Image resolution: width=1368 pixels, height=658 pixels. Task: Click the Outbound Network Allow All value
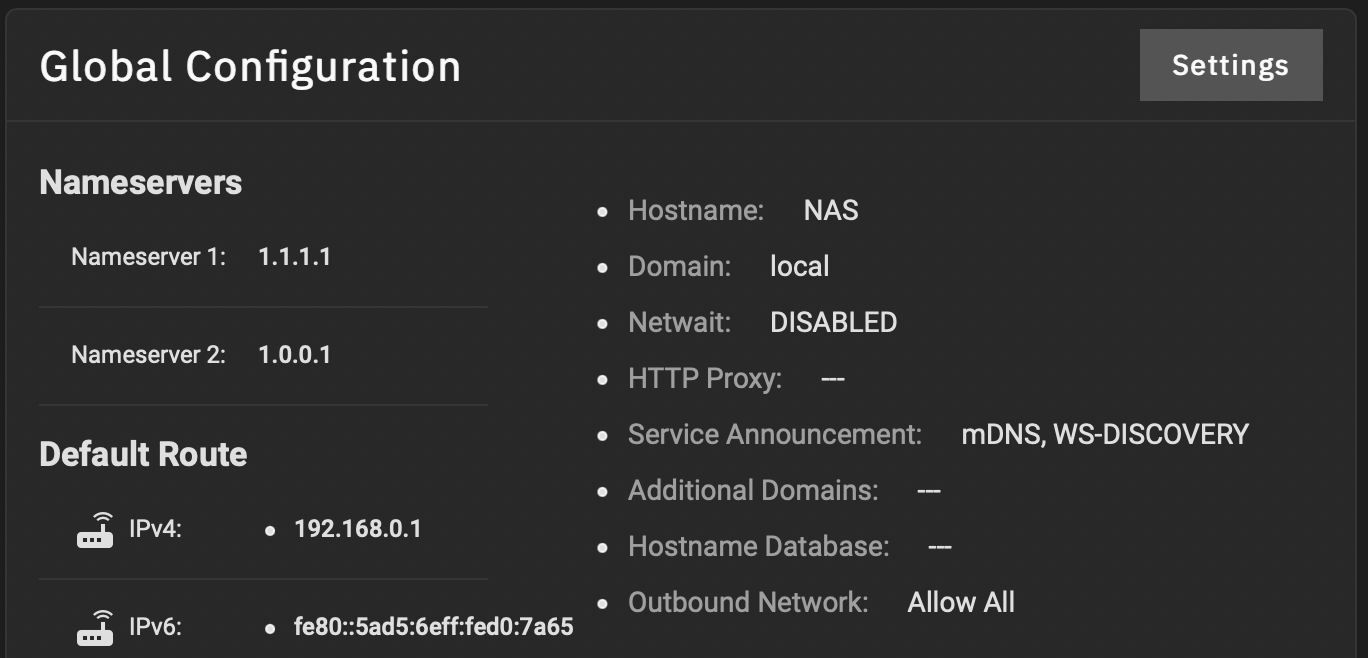(961, 603)
